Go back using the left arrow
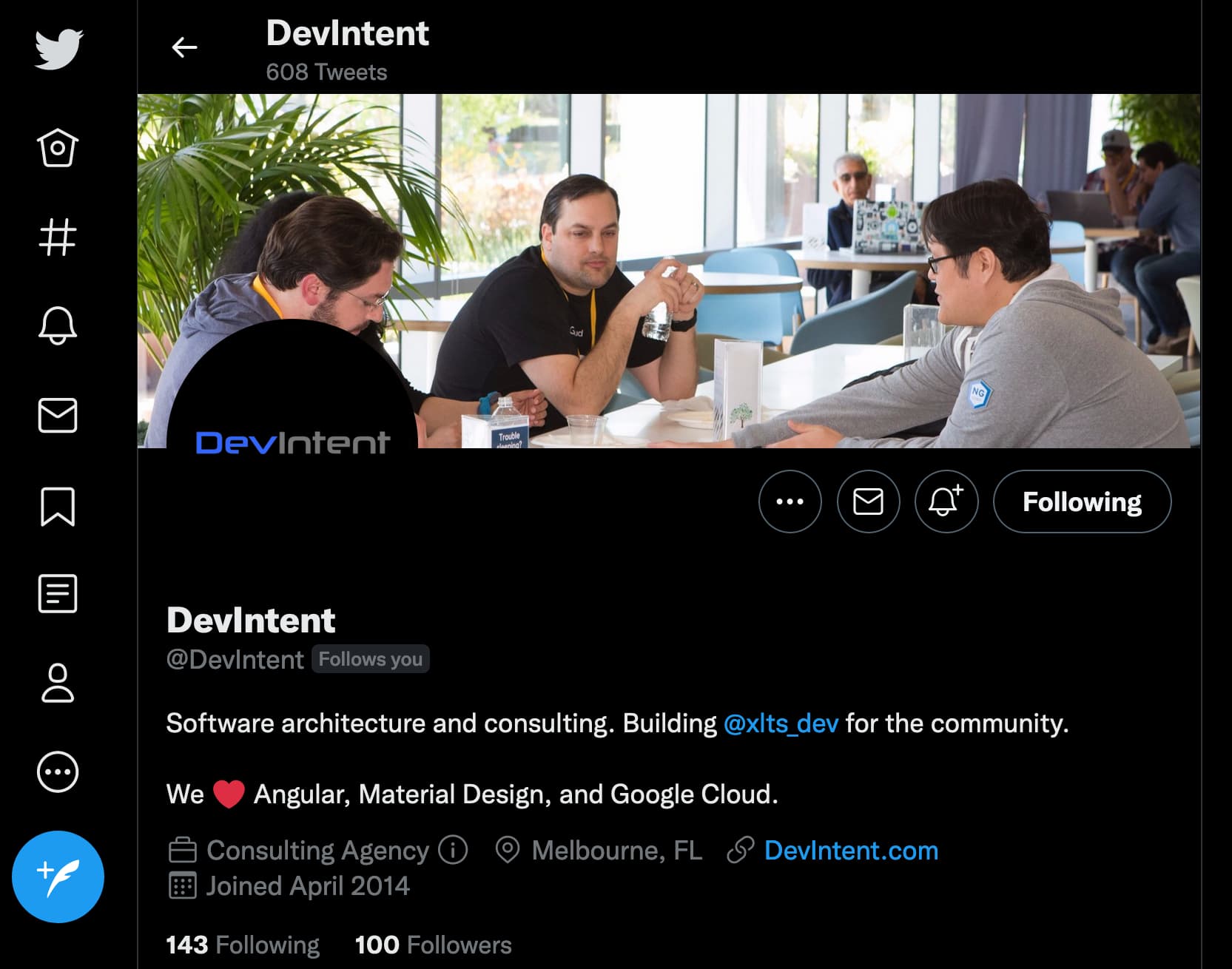Image resolution: width=1232 pixels, height=969 pixels. click(x=184, y=47)
